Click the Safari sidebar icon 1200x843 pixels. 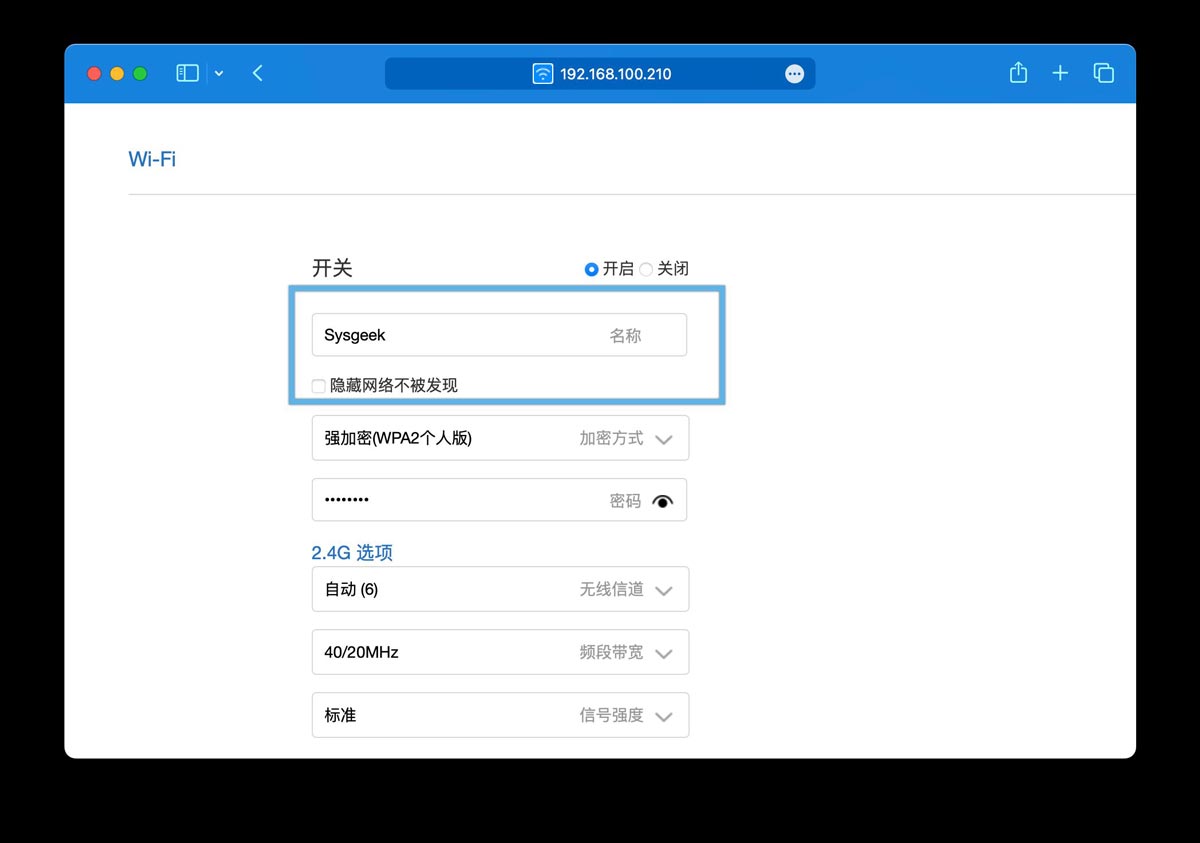point(186,72)
